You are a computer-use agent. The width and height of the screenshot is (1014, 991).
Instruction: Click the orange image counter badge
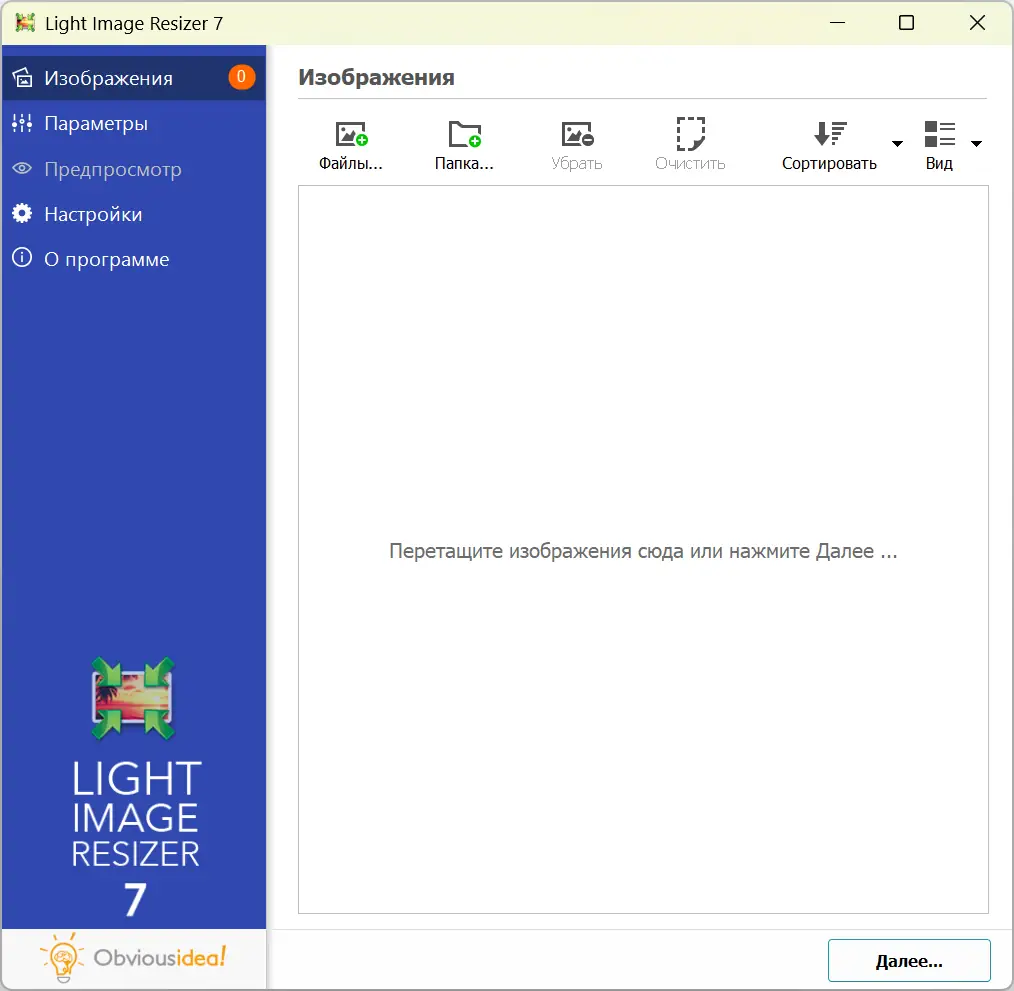coord(241,77)
